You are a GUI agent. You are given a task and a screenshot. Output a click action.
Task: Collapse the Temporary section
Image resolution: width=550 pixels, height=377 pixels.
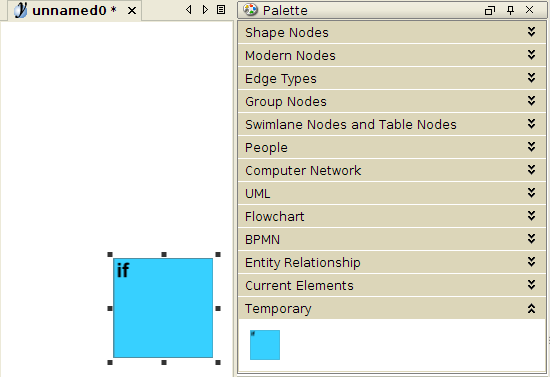391,308
